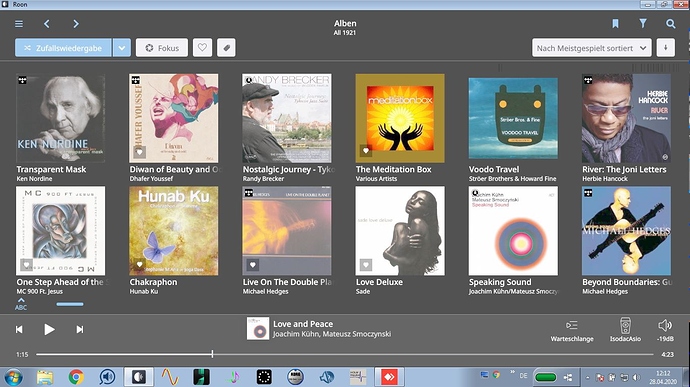The image size is (690, 387).
Task: Click the red taskbar application icon
Action: click(x=389, y=377)
